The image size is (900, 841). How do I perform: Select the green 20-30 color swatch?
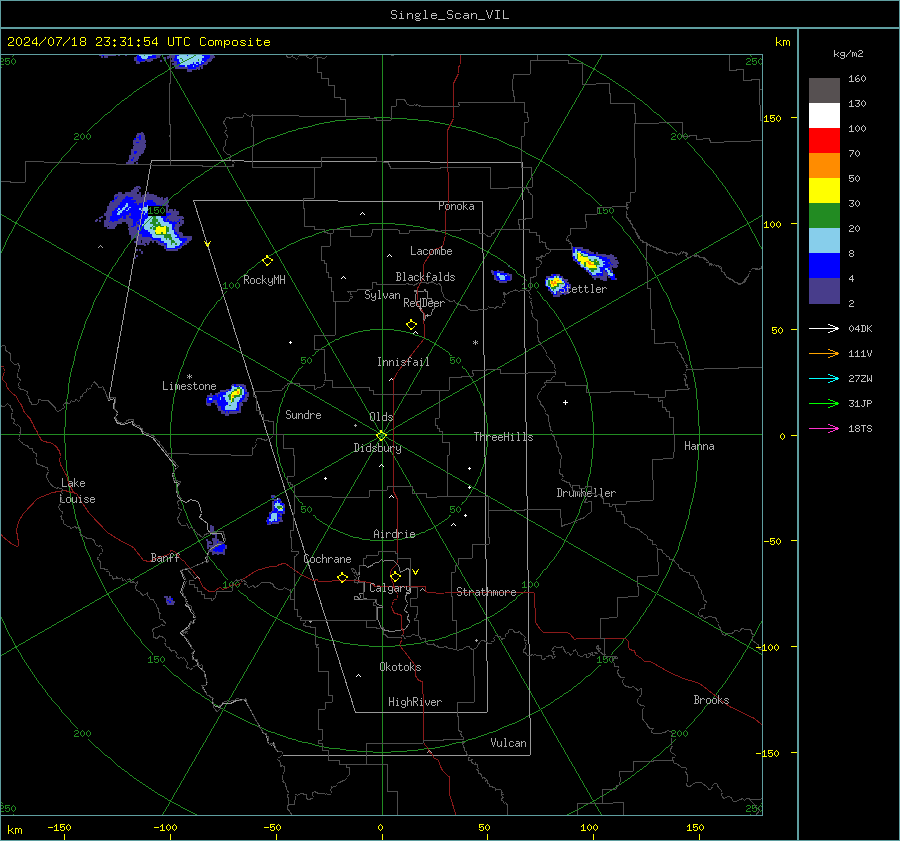tap(824, 216)
